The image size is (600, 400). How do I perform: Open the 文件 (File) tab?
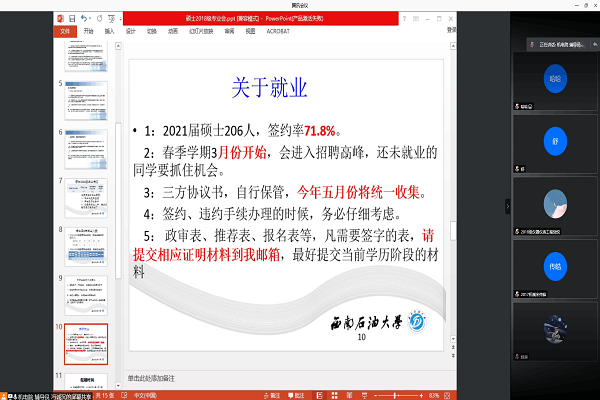point(65,30)
